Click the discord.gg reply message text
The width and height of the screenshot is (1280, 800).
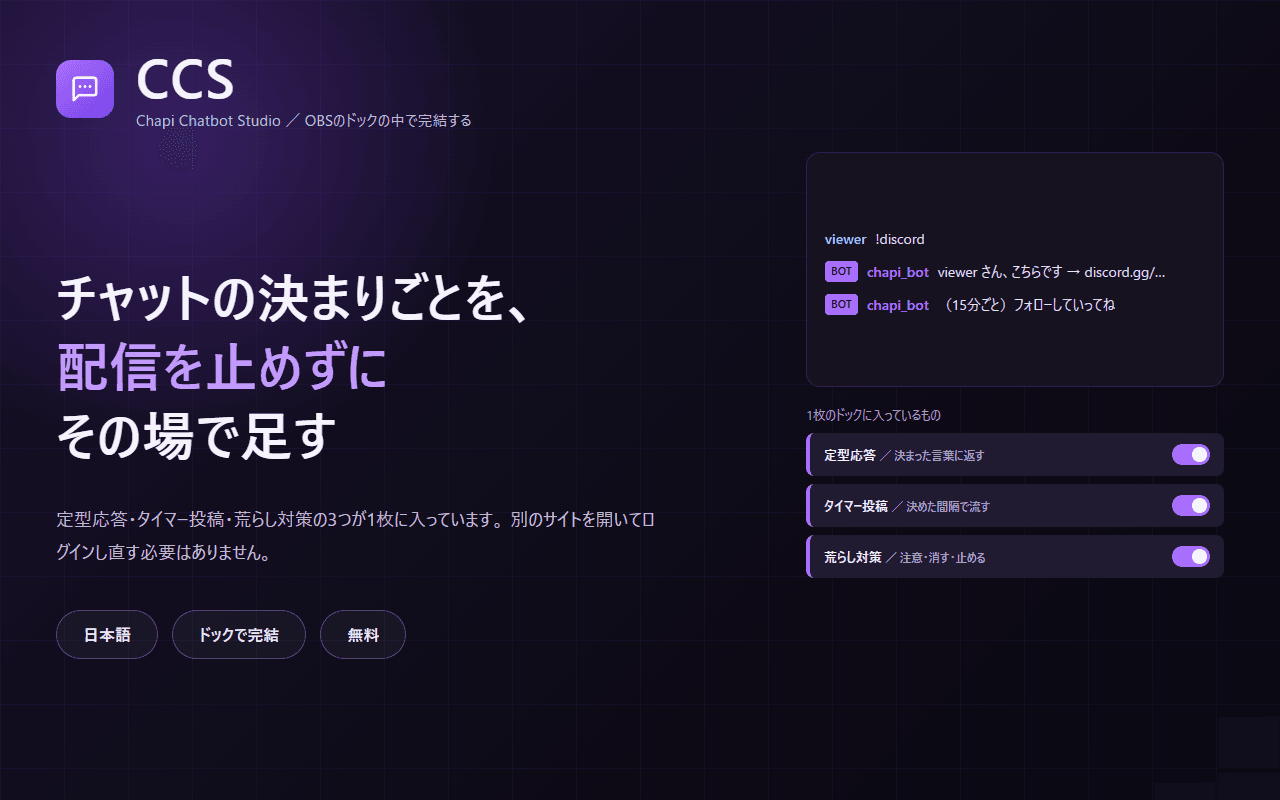click(1052, 272)
